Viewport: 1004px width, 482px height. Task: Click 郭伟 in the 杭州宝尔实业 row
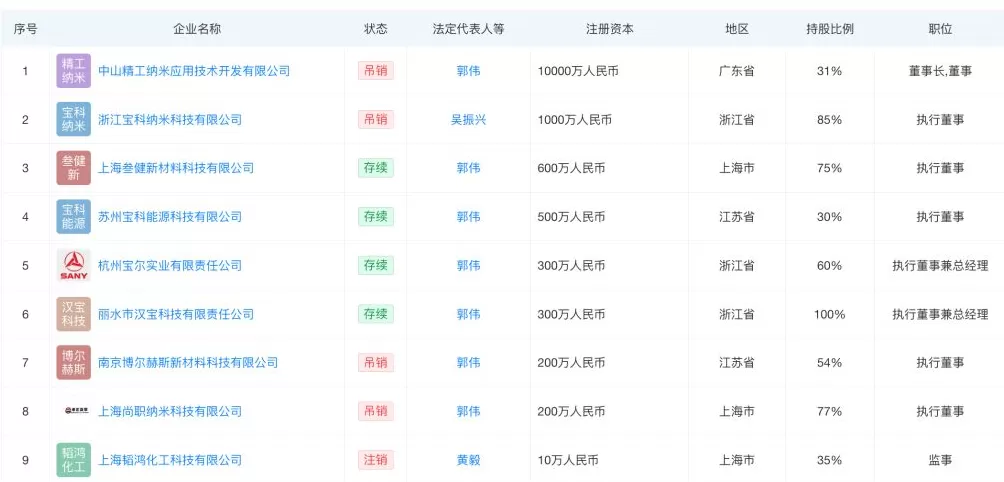click(468, 266)
